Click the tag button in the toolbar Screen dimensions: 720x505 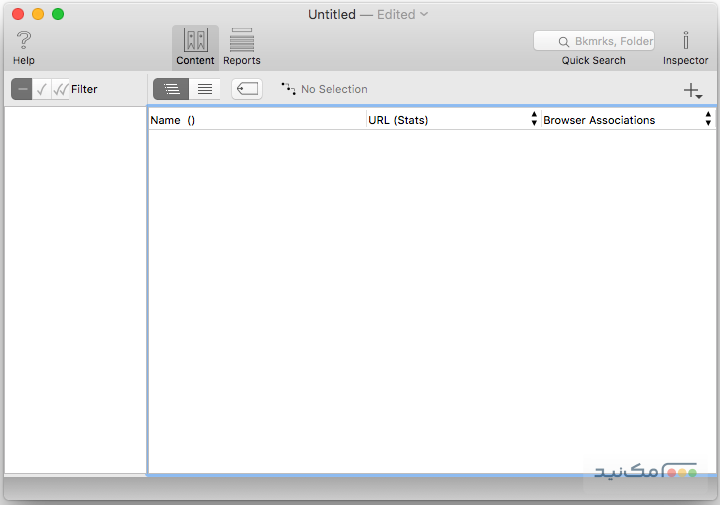coord(247,89)
